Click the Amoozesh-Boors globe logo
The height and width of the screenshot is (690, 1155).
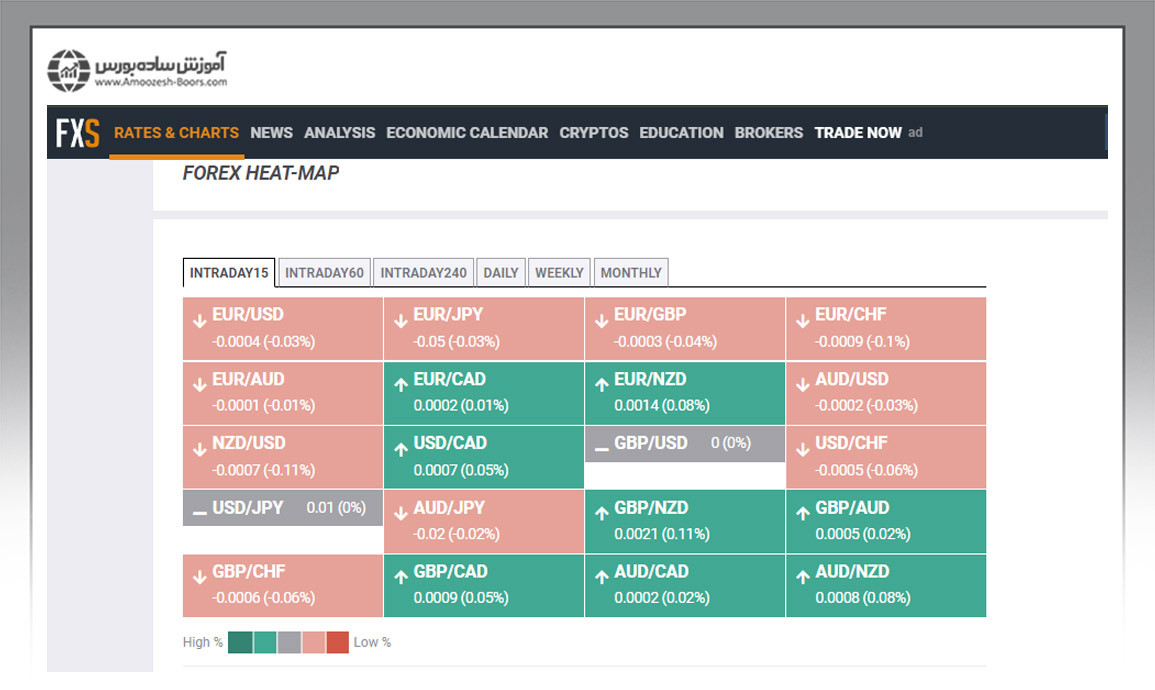pyautogui.click(x=69, y=71)
